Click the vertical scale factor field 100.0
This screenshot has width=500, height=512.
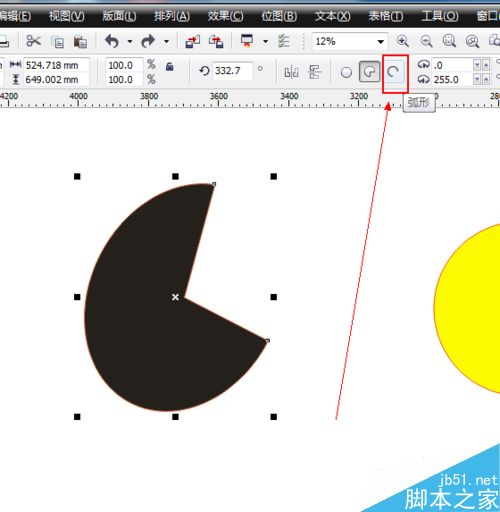click(124, 80)
